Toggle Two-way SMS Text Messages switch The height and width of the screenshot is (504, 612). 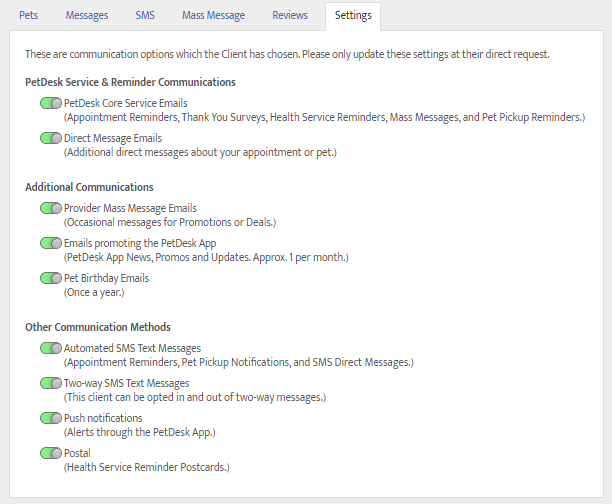click(51, 383)
